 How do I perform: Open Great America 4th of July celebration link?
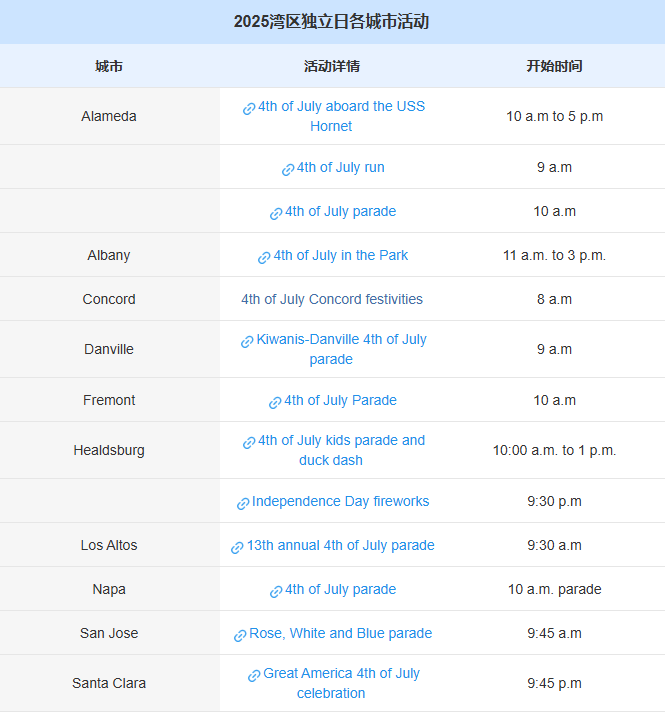point(341,683)
